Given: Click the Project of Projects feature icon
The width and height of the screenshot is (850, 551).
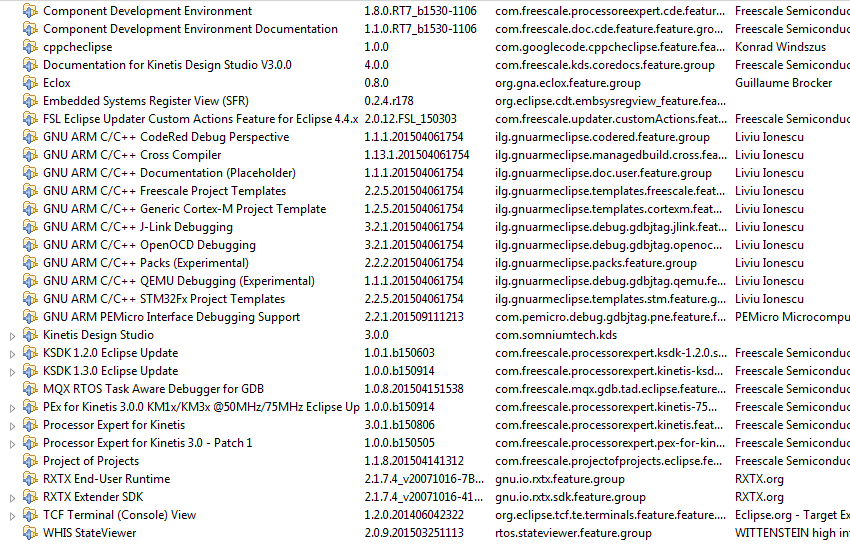Looking at the screenshot, I should tap(30, 461).
